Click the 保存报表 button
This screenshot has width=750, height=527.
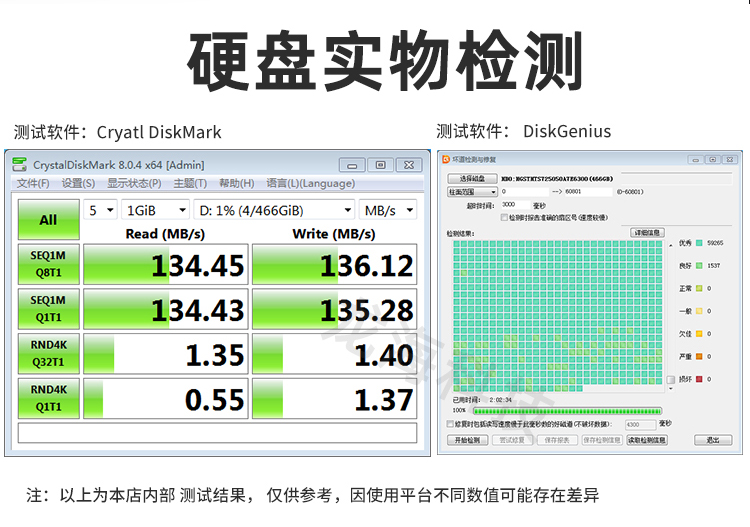click(x=557, y=440)
